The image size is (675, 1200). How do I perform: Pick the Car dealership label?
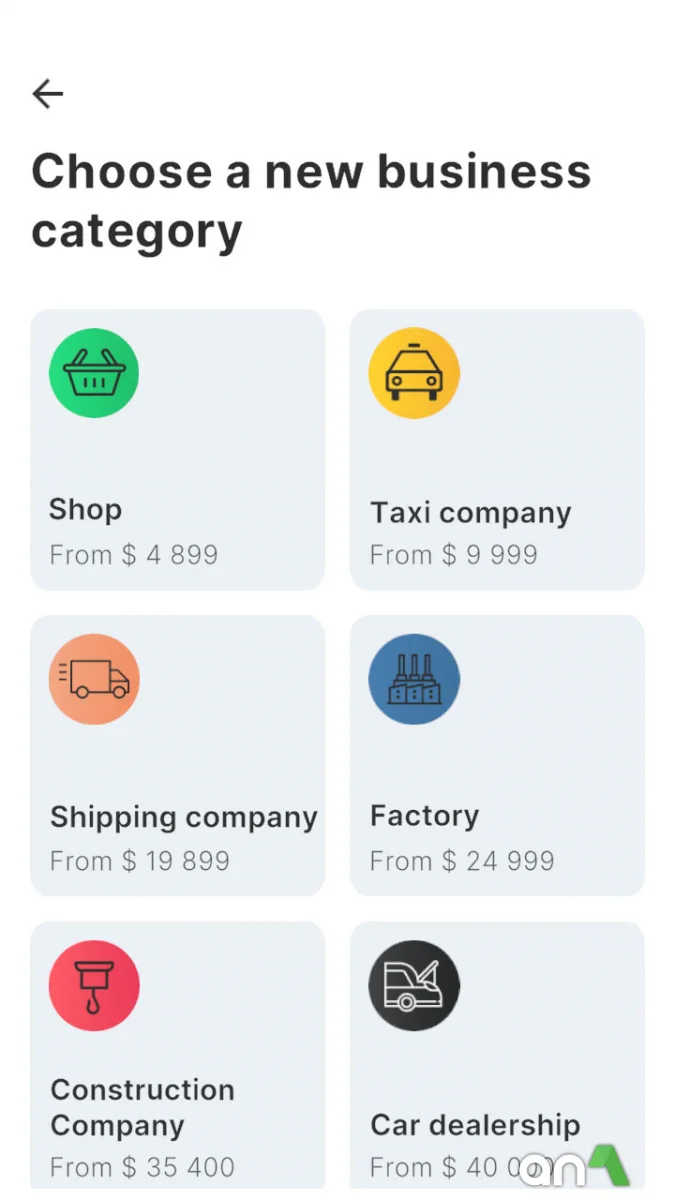475,1124
